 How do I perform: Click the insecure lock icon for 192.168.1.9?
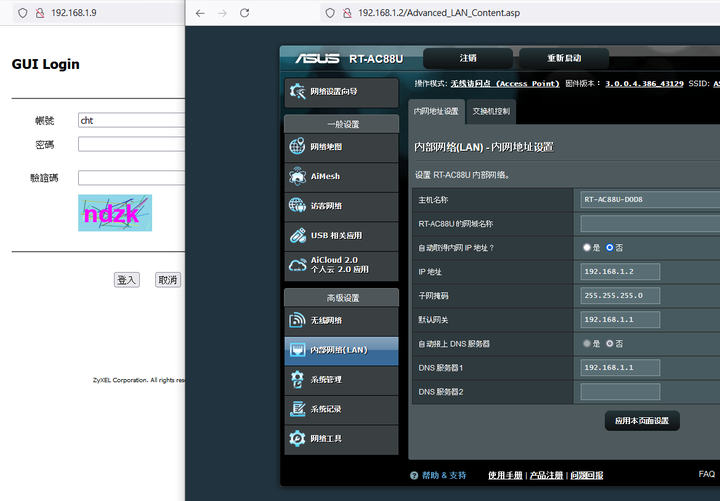(40, 13)
